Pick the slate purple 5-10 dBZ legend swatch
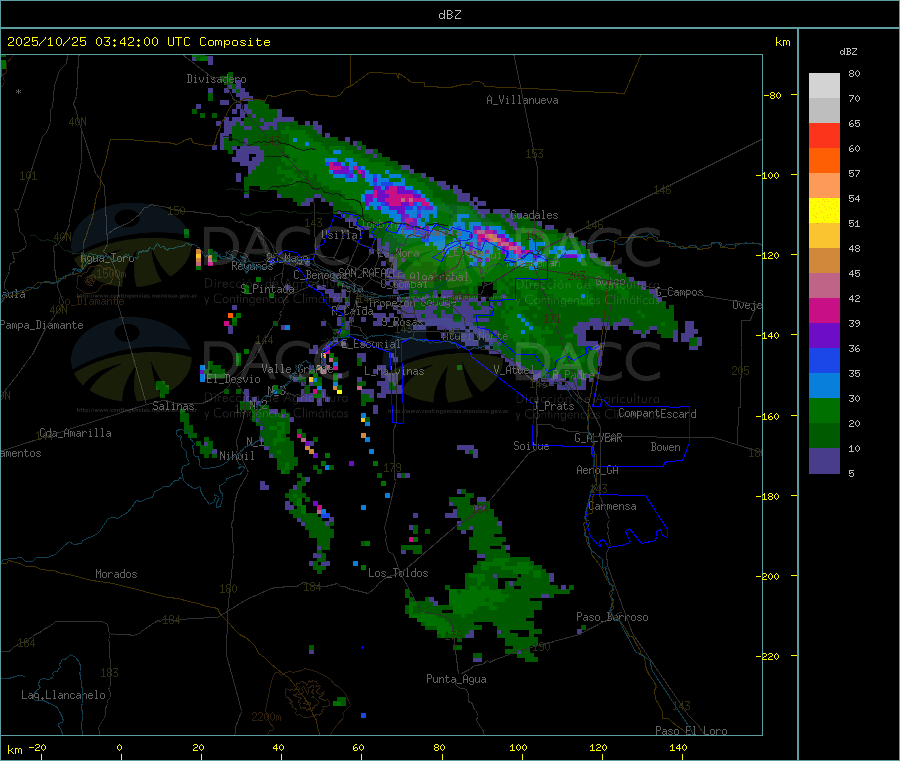 pos(824,461)
